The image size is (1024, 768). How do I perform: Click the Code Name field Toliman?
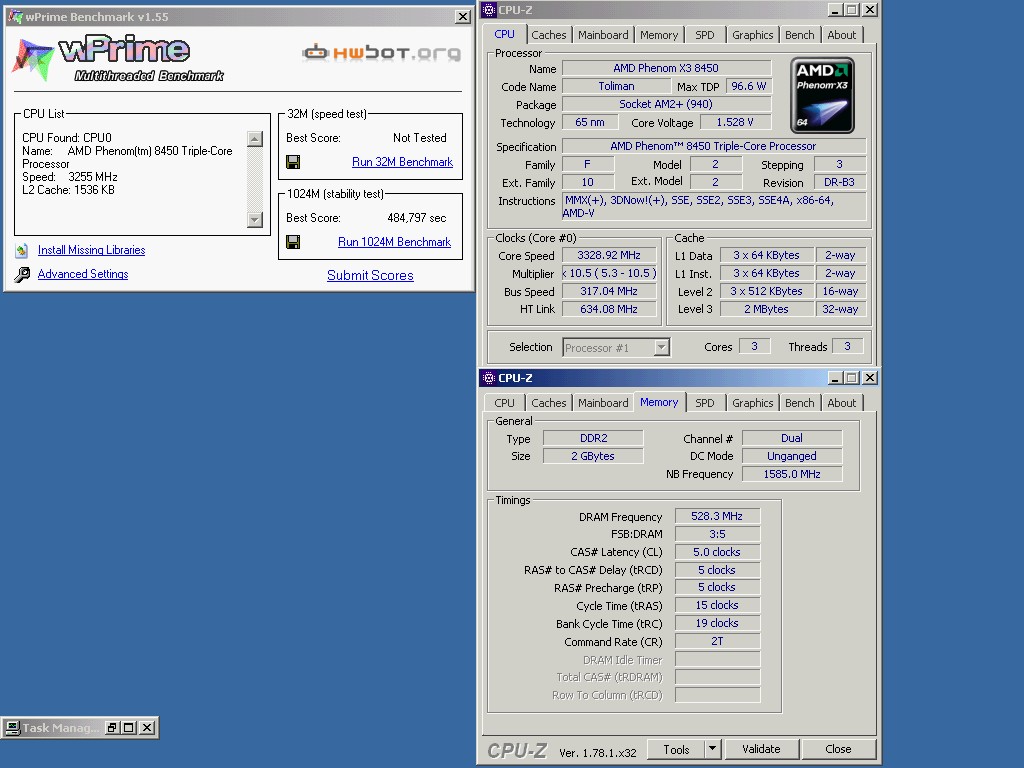pyautogui.click(x=616, y=86)
